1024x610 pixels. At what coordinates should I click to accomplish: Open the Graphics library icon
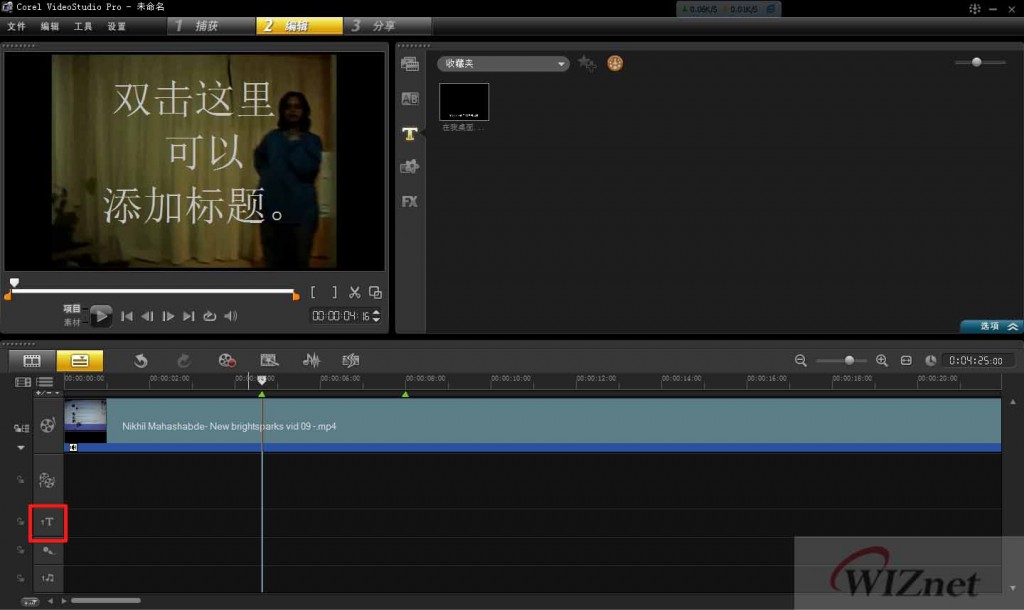point(409,167)
